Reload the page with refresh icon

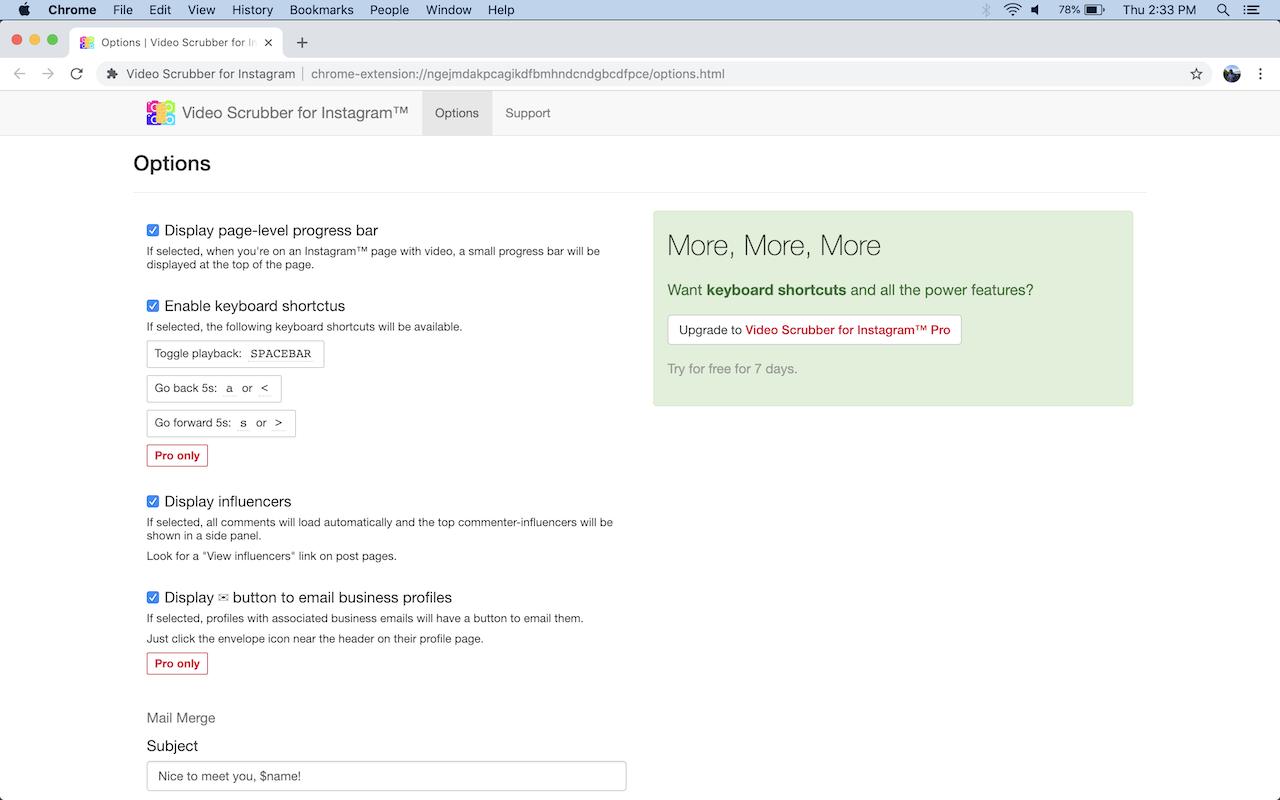point(76,74)
